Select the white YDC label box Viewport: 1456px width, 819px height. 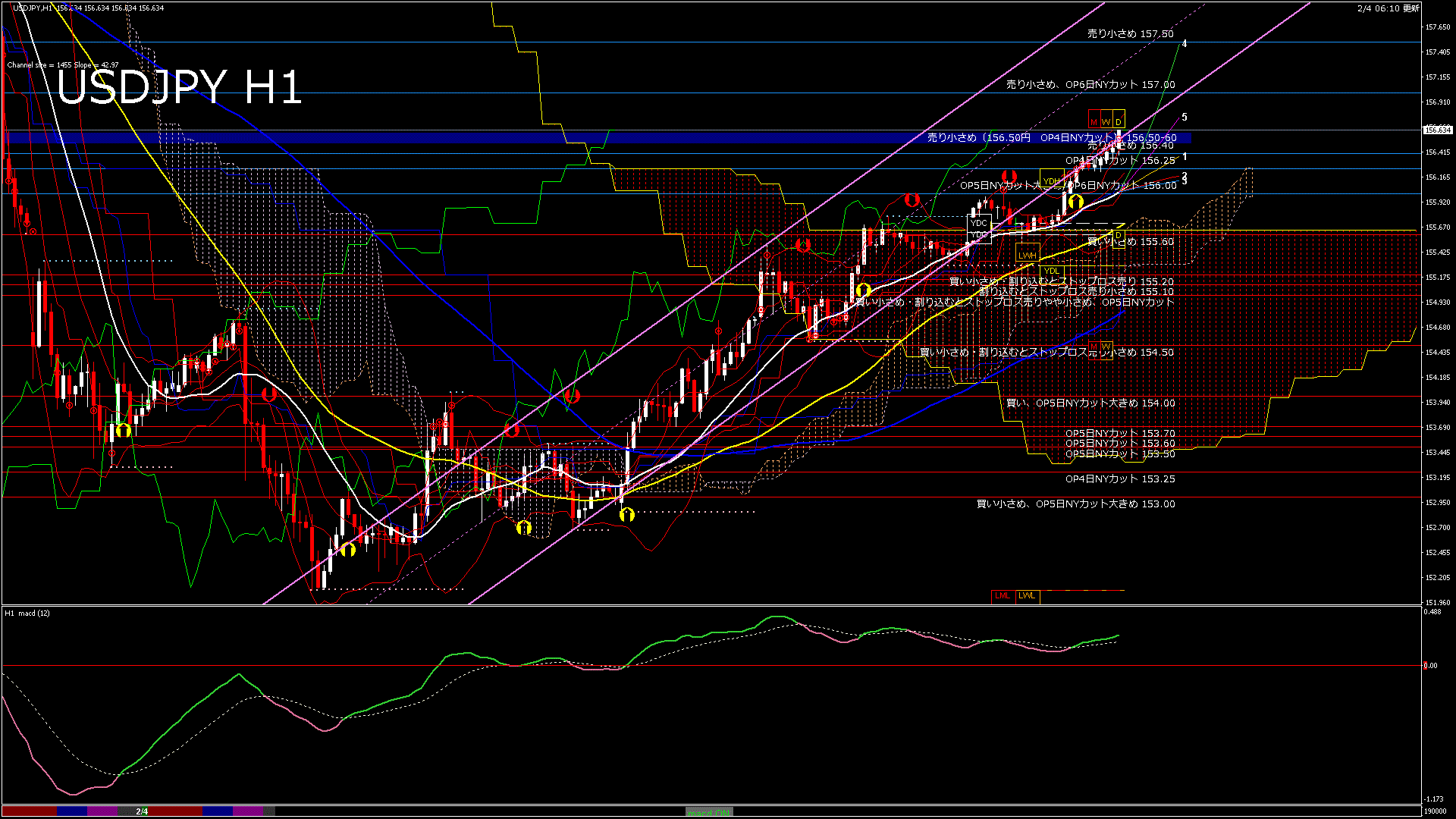tap(979, 223)
